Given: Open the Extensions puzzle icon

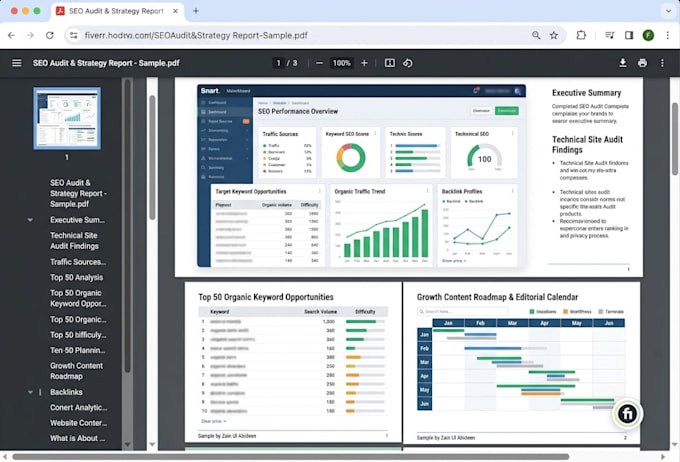Looking at the screenshot, I should (581, 36).
